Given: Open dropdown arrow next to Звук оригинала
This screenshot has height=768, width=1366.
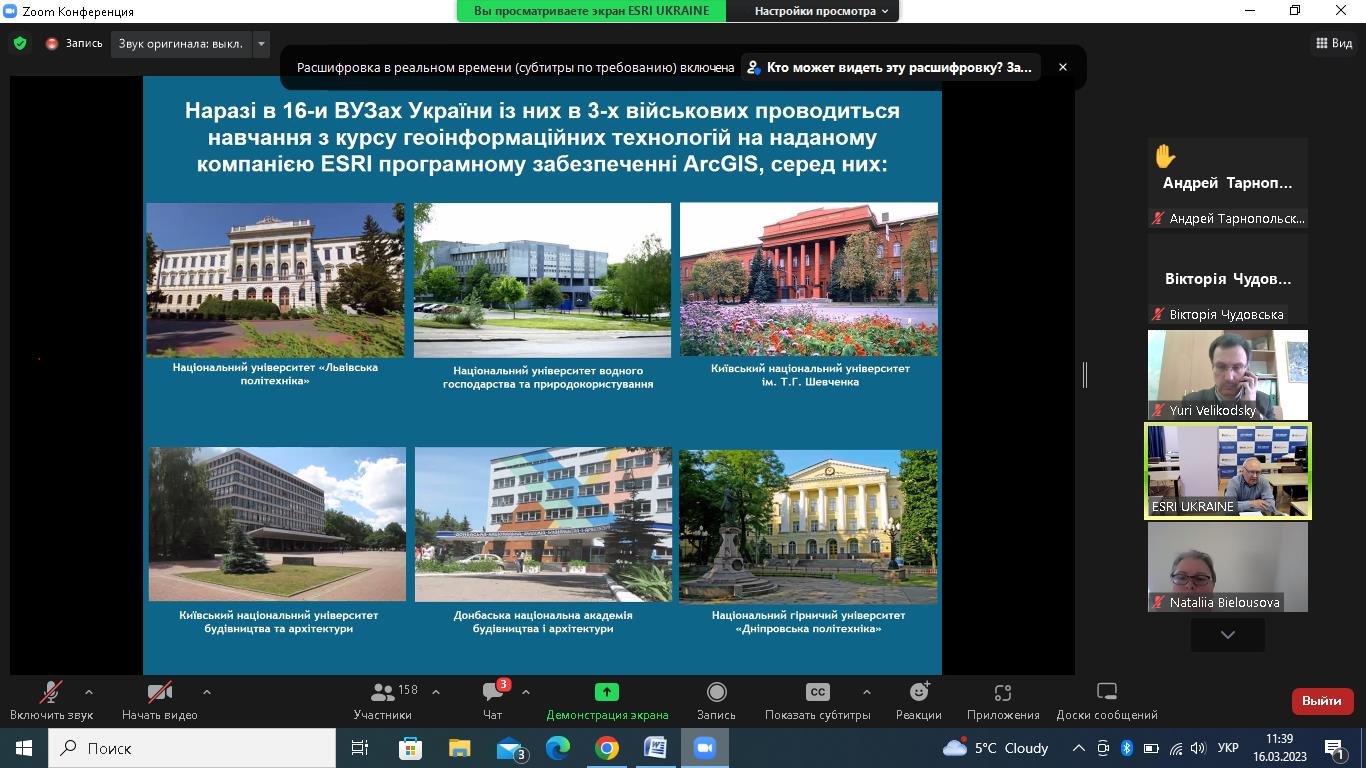Looking at the screenshot, I should (261, 44).
